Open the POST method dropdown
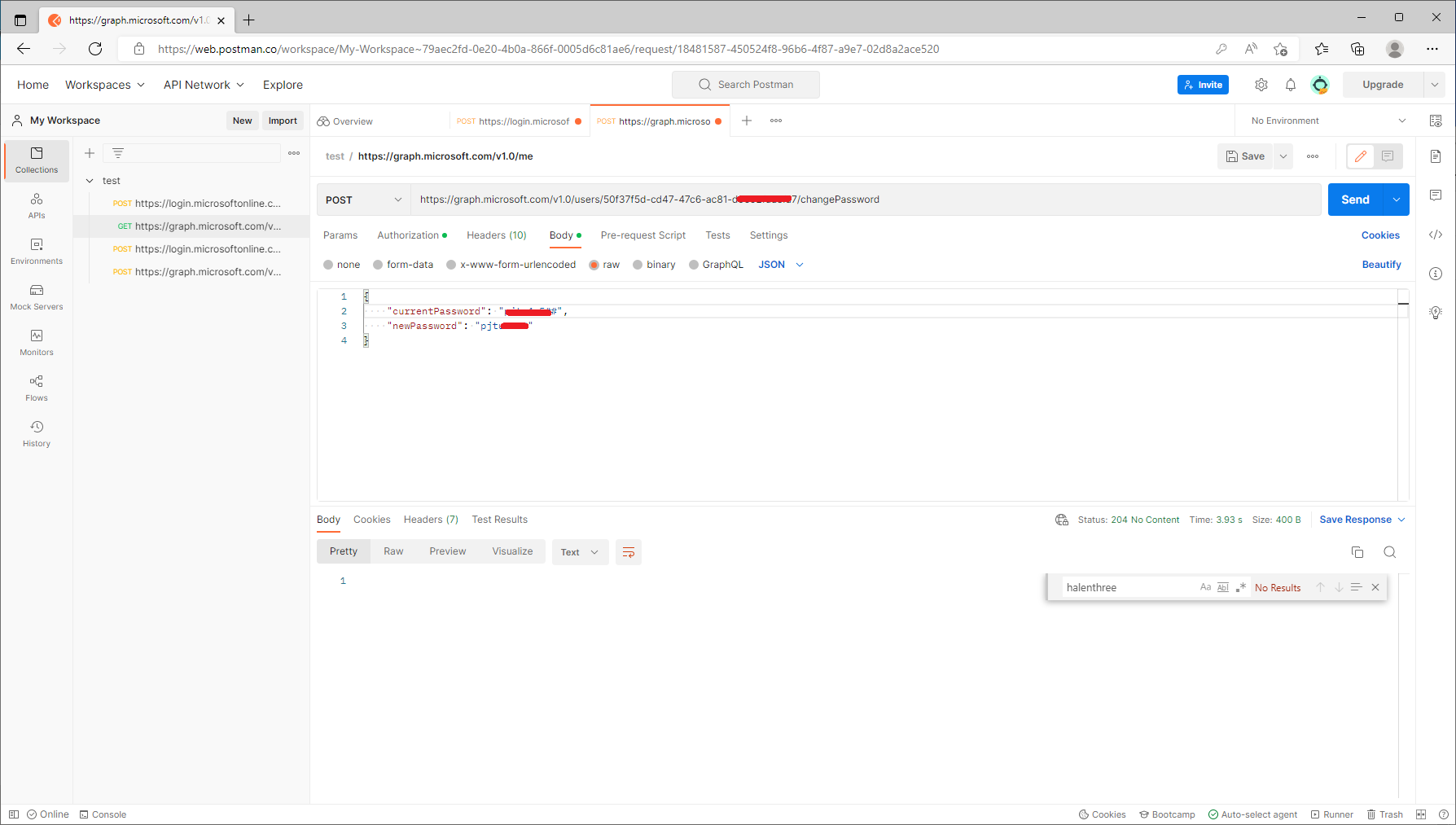The image size is (1456, 825). pos(364,200)
